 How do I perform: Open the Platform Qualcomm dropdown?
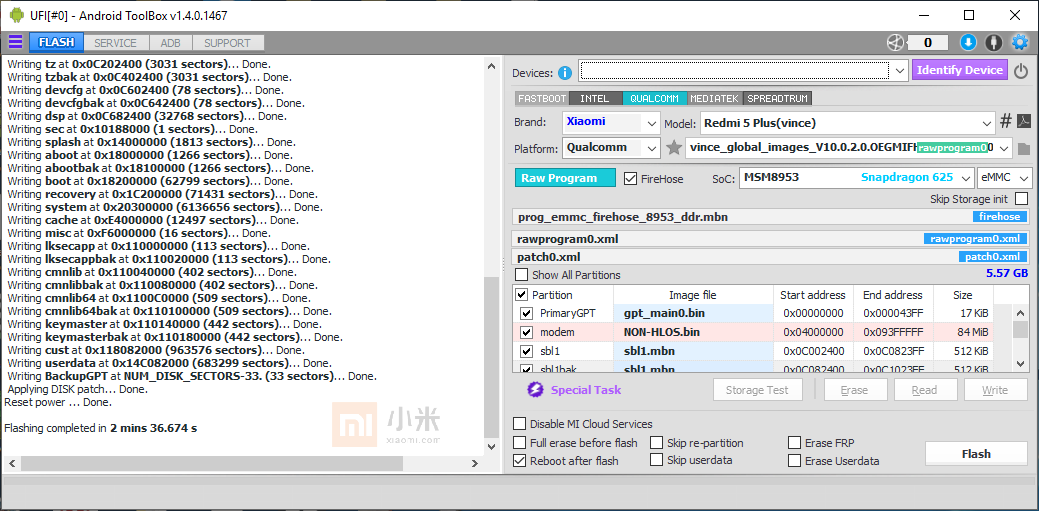point(651,148)
